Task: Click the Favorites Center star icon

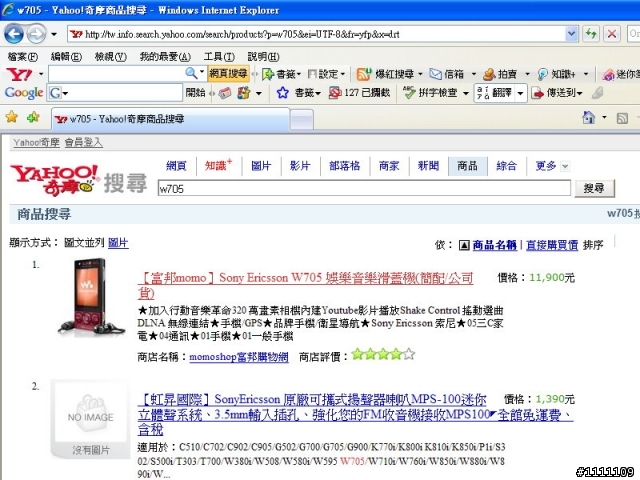Action: [x=12, y=118]
